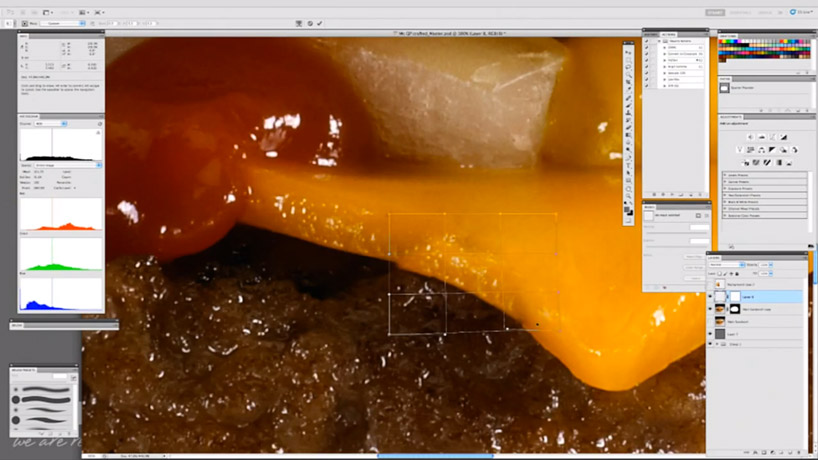
Task: Open the histogram Channel dropdown
Action: (x=50, y=124)
